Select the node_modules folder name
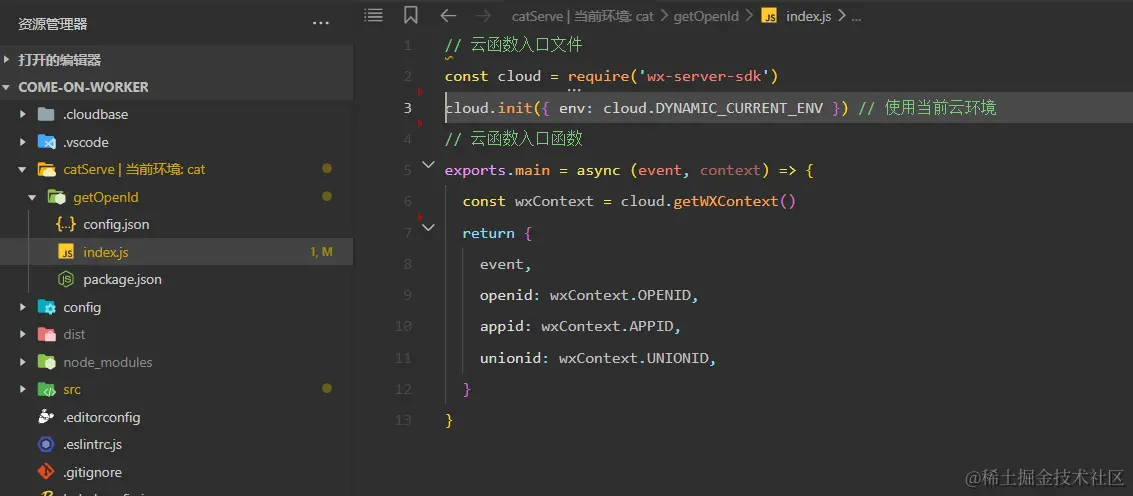The height and width of the screenshot is (496, 1133). [108, 362]
